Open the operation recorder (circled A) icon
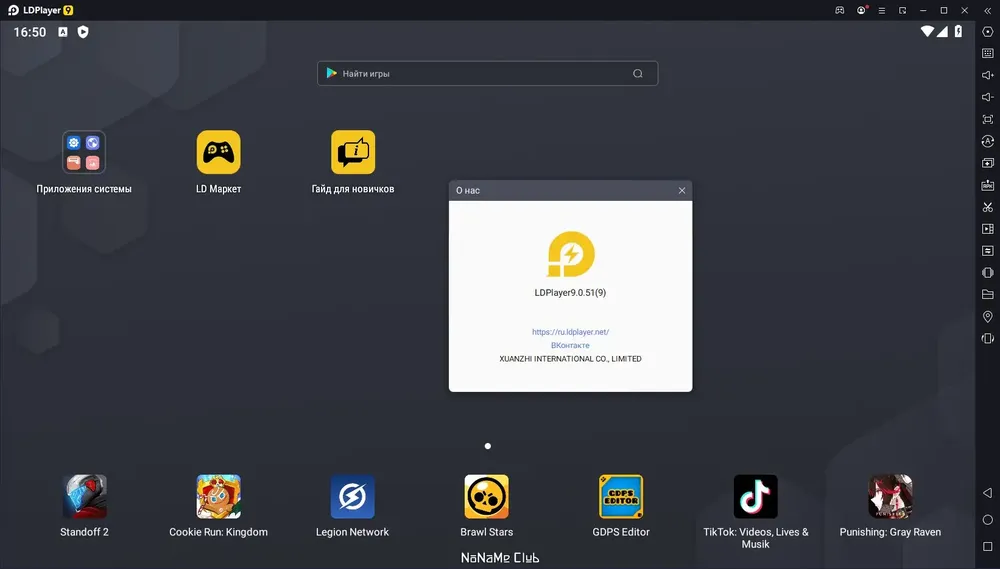 click(987, 141)
